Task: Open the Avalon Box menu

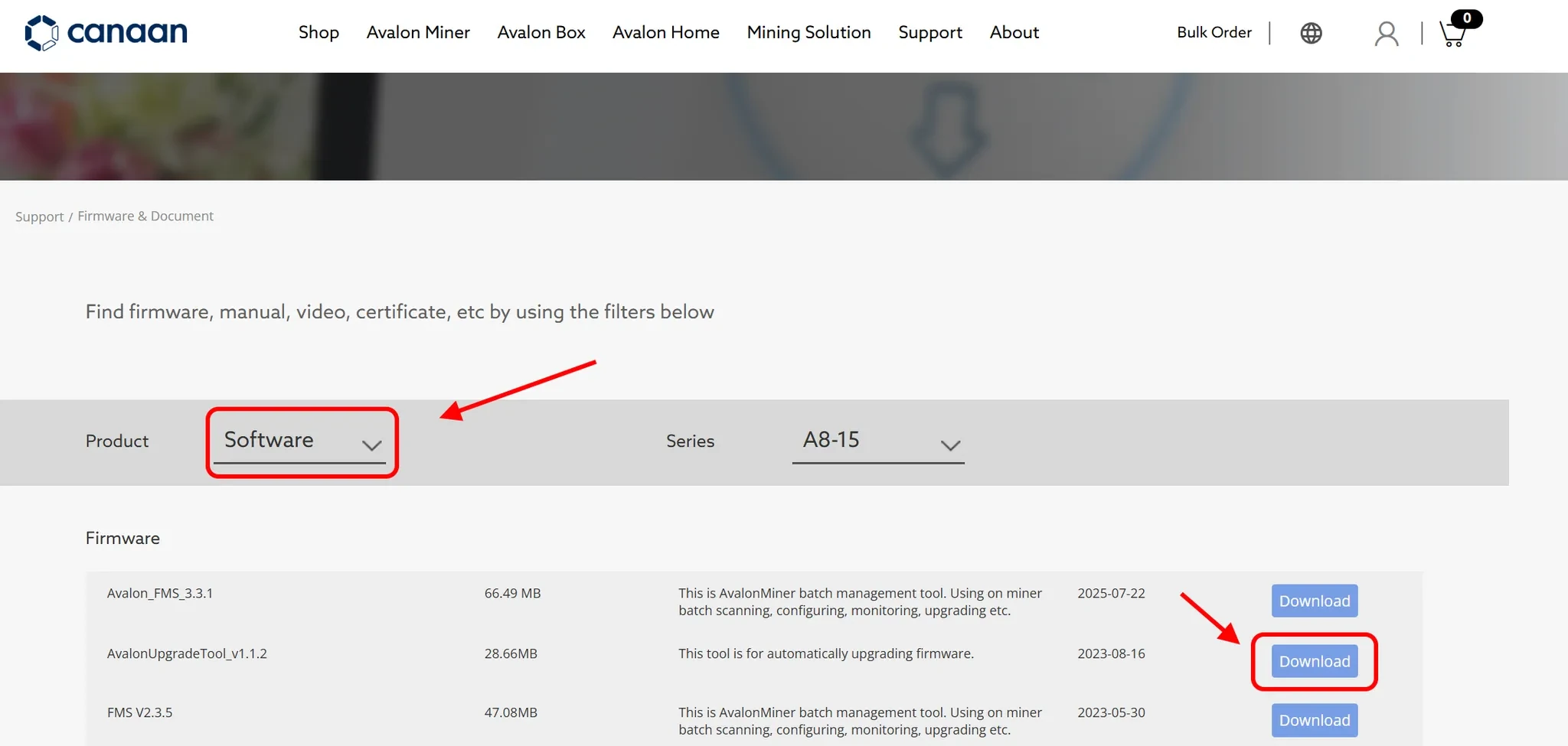Action: tap(541, 32)
